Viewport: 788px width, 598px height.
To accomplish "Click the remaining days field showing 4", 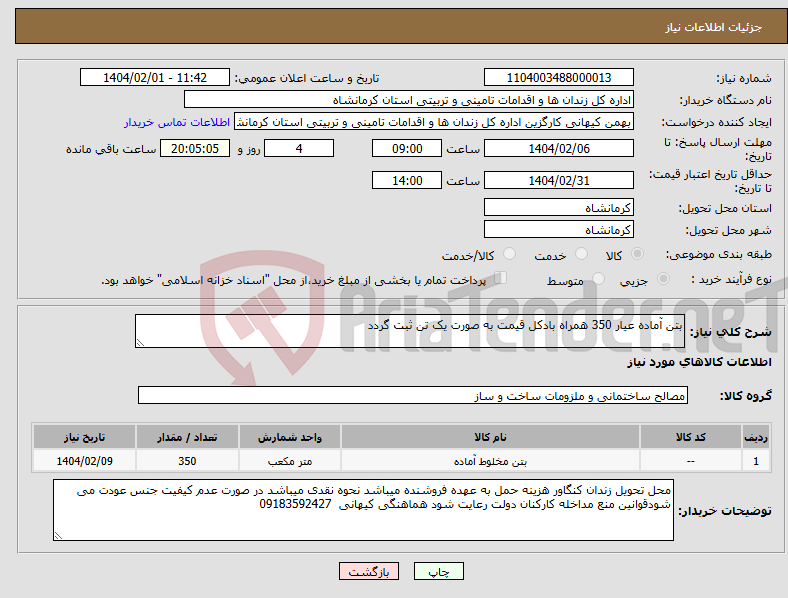I will pos(299,148).
